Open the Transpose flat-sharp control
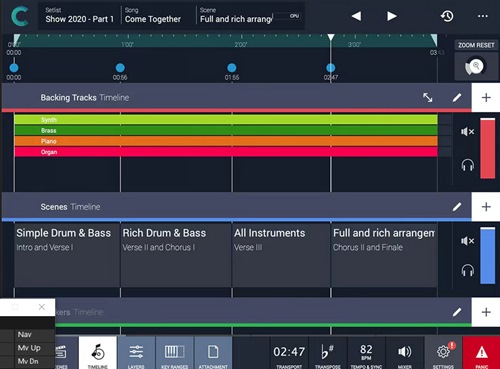The image size is (500, 369). 328,353
